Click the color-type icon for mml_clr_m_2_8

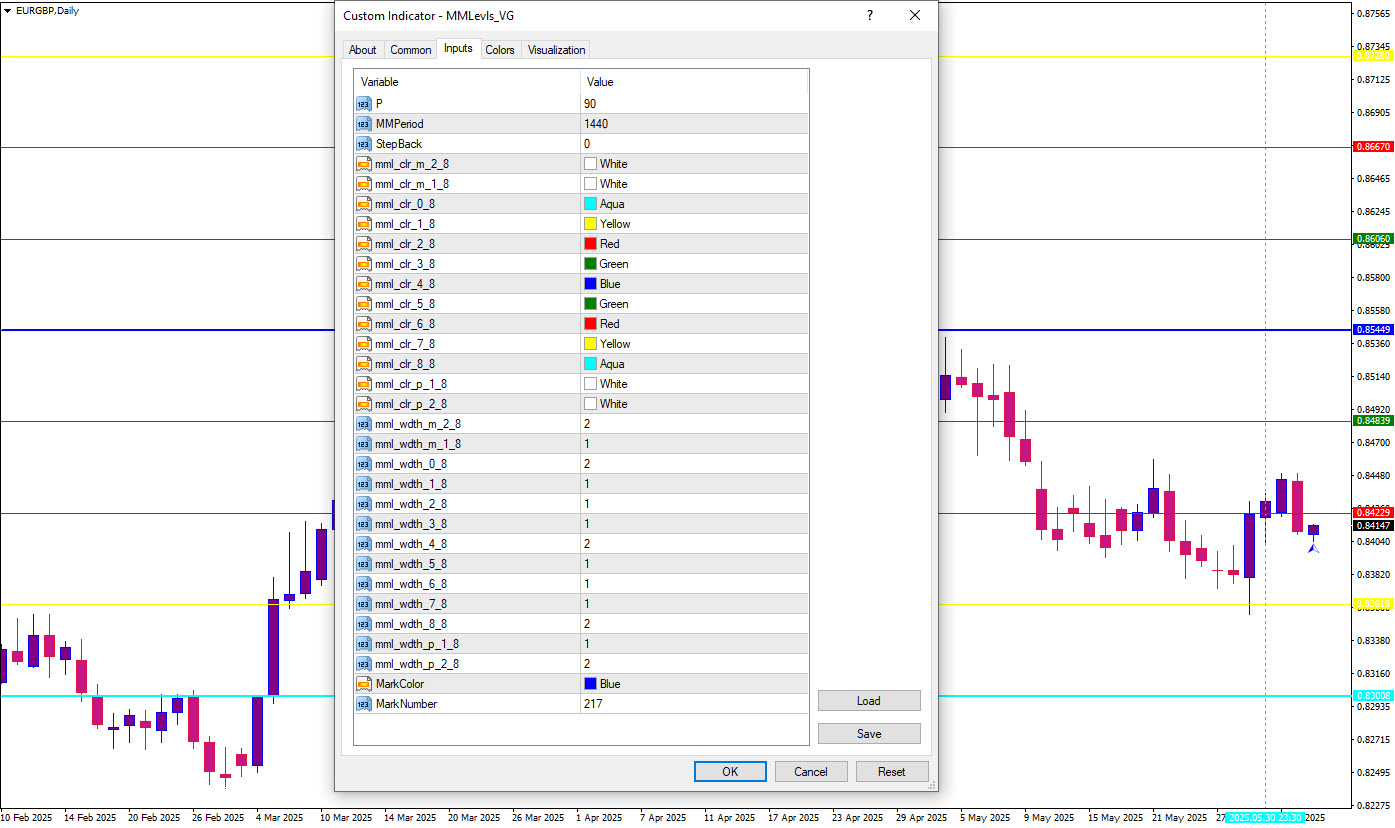pos(364,164)
